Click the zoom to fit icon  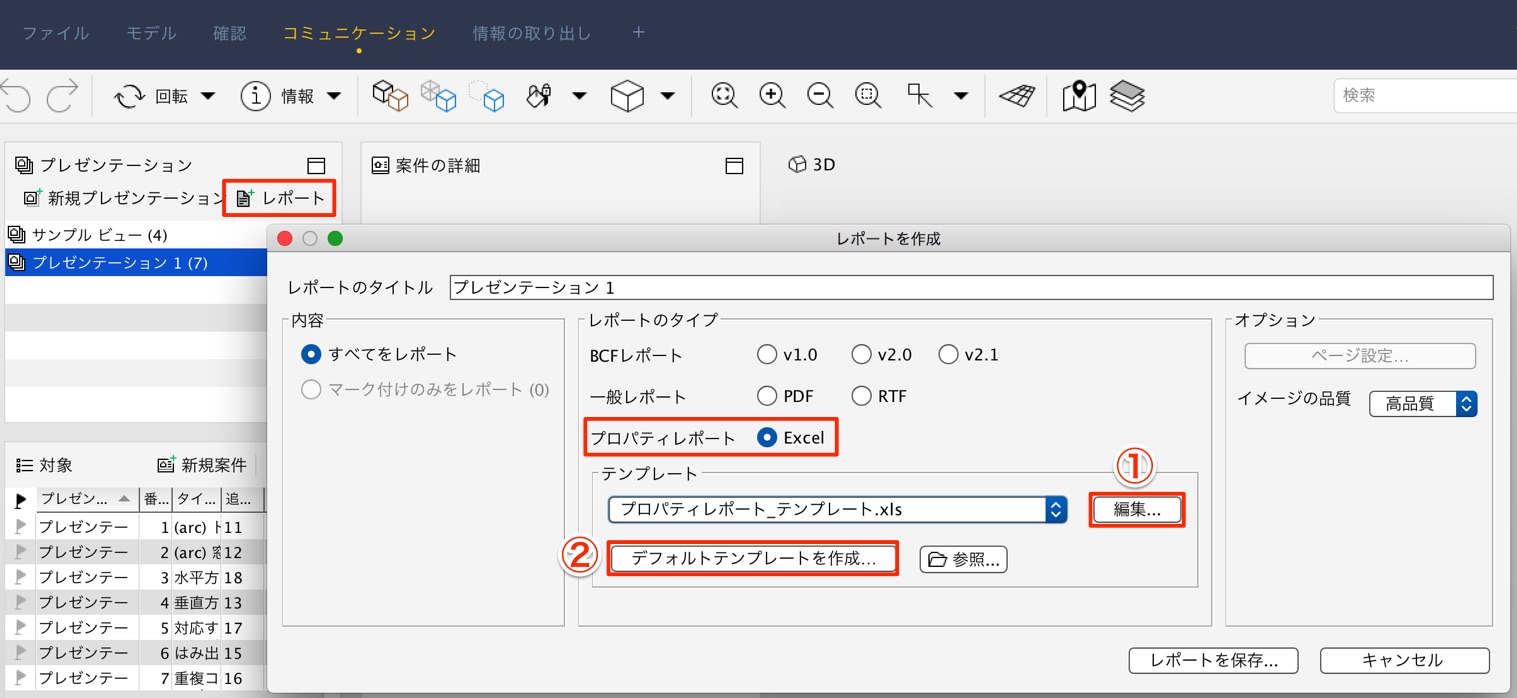724,96
